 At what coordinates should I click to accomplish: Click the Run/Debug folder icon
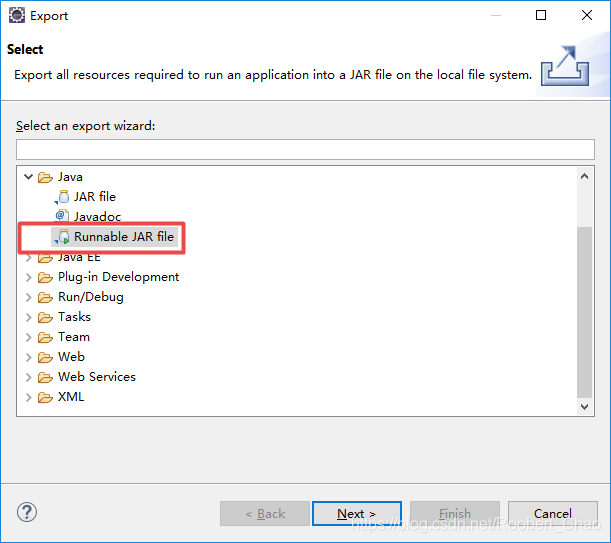click(45, 297)
